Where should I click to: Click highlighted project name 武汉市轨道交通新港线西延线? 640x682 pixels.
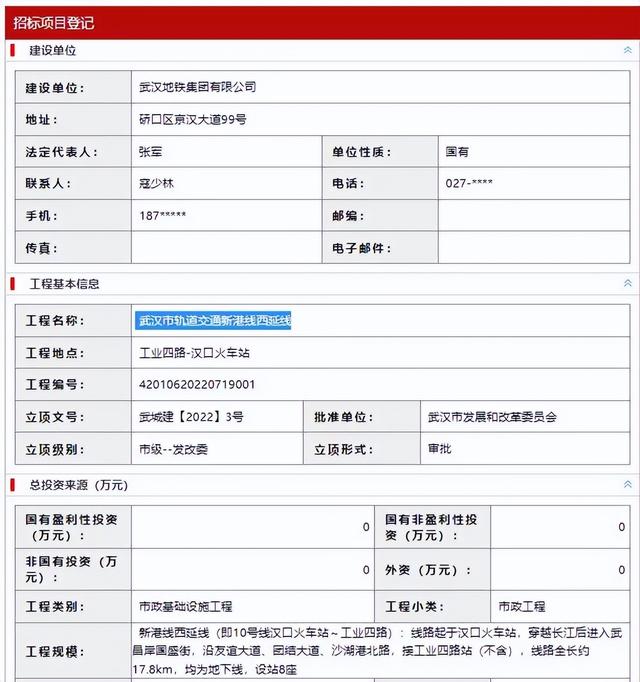213,321
